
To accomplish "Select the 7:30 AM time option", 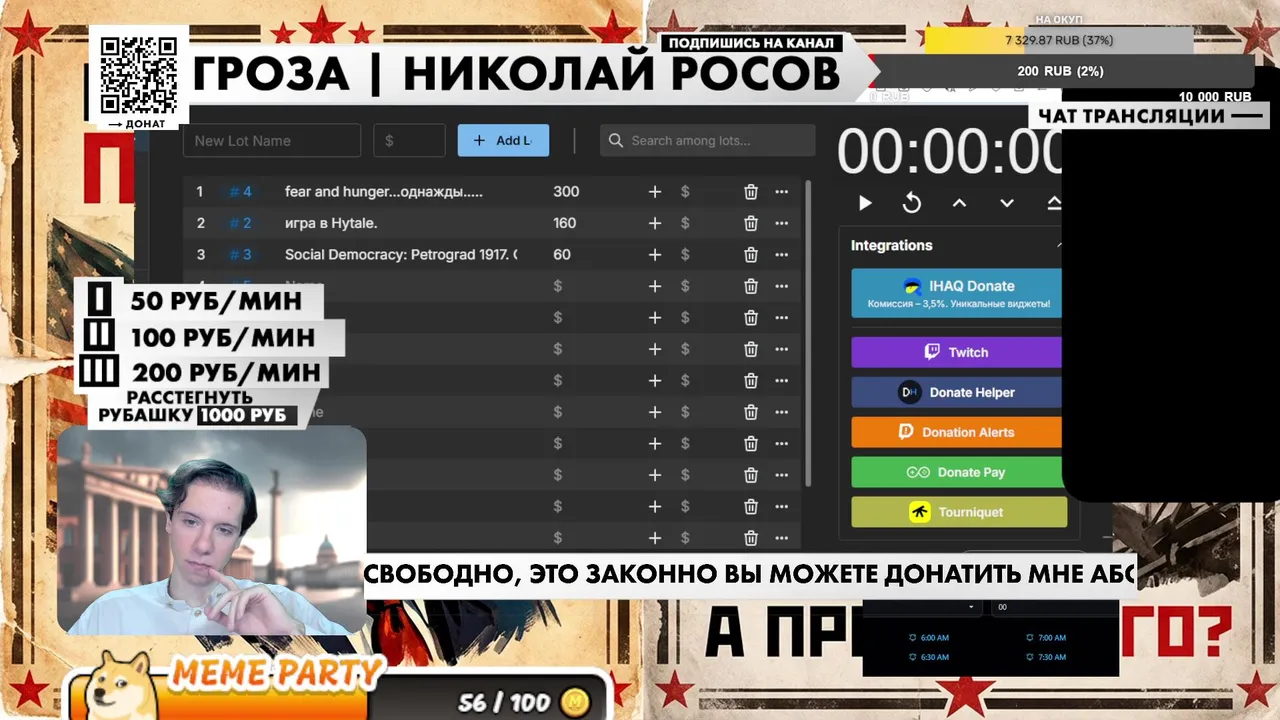I will point(1045,657).
